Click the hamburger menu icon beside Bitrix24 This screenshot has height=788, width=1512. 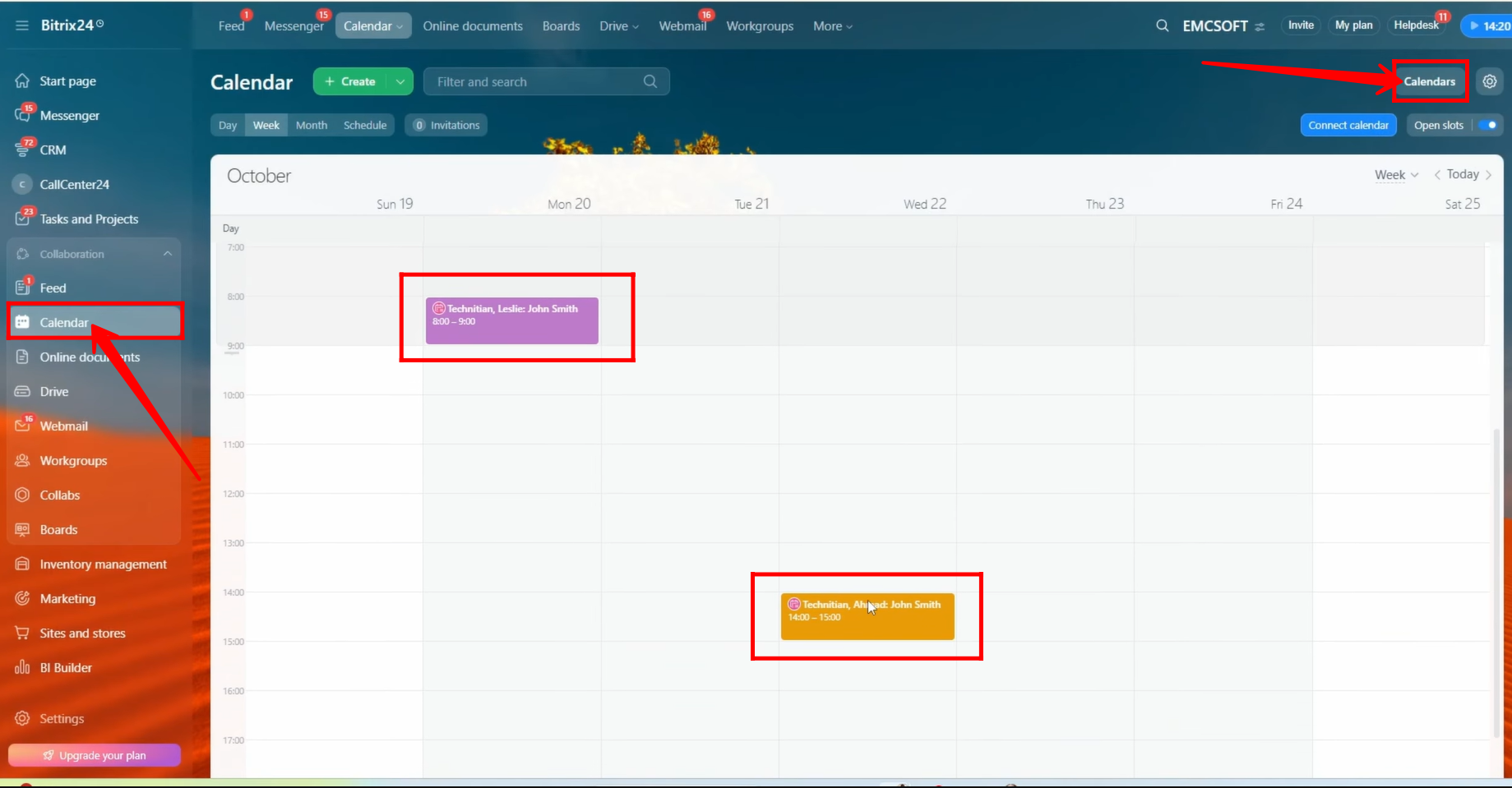click(22, 25)
